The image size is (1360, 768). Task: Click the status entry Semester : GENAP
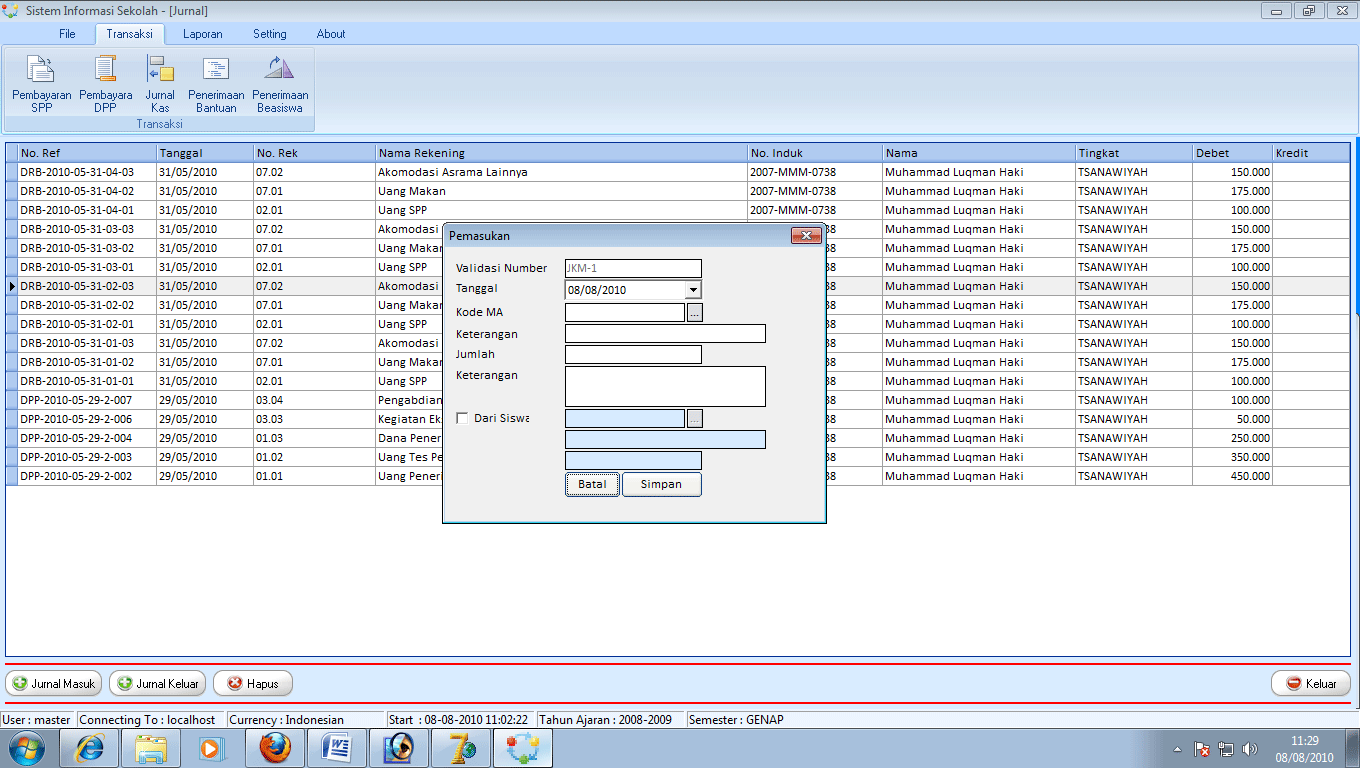tap(736, 720)
